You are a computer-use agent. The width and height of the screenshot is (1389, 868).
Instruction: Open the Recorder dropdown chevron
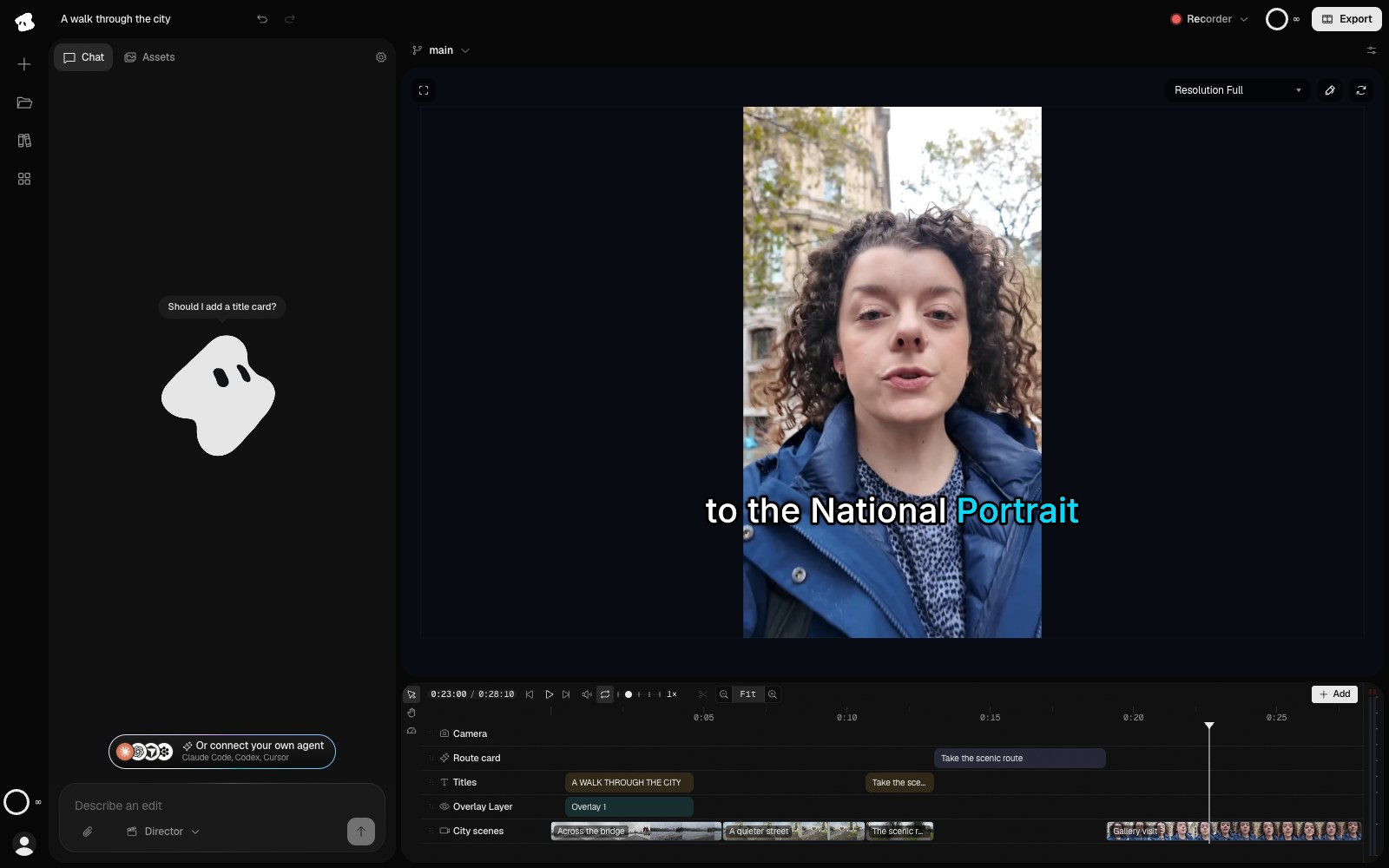coord(1244,19)
